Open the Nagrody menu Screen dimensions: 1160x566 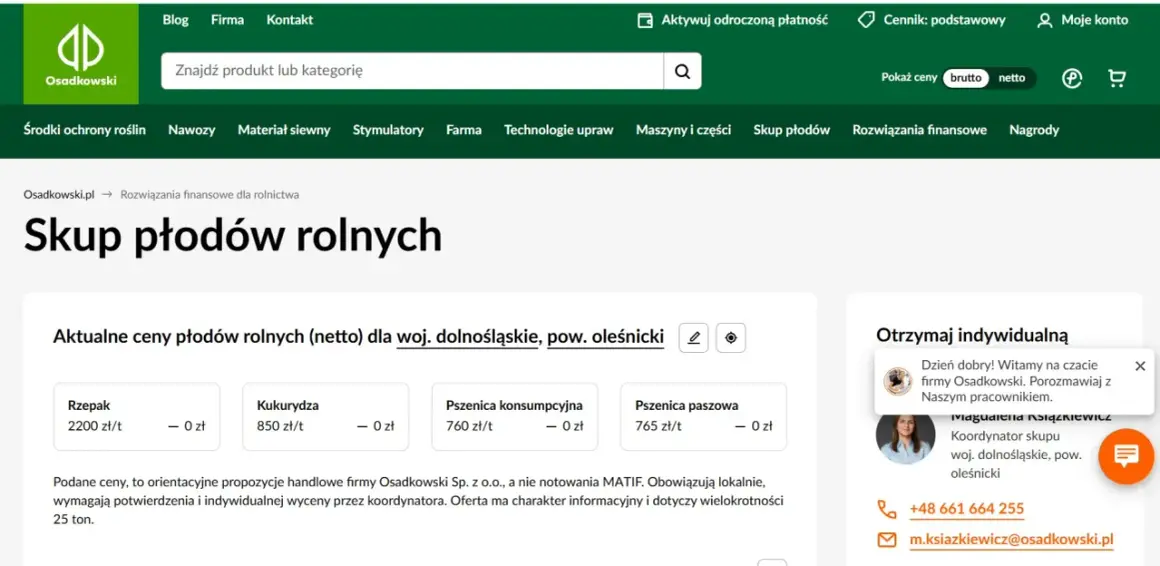(x=1034, y=130)
